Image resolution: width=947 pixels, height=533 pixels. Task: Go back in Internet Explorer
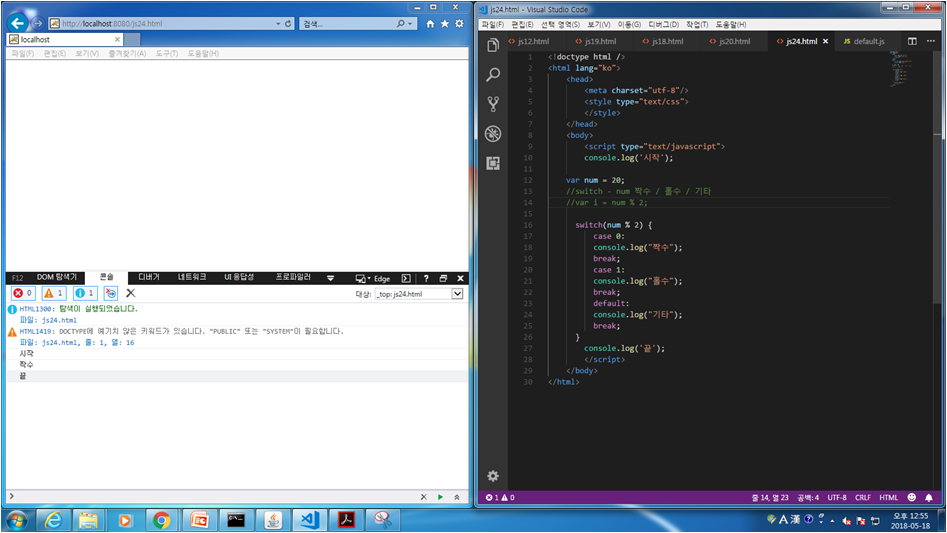point(18,23)
